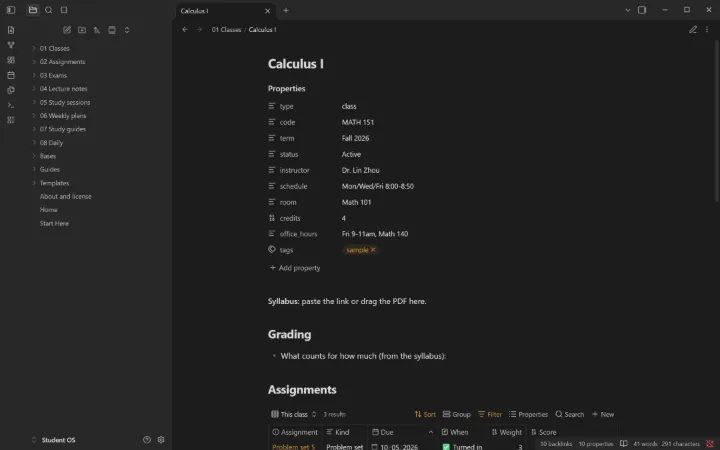
Task: Open the This class view dropdown
Action: coord(293,414)
